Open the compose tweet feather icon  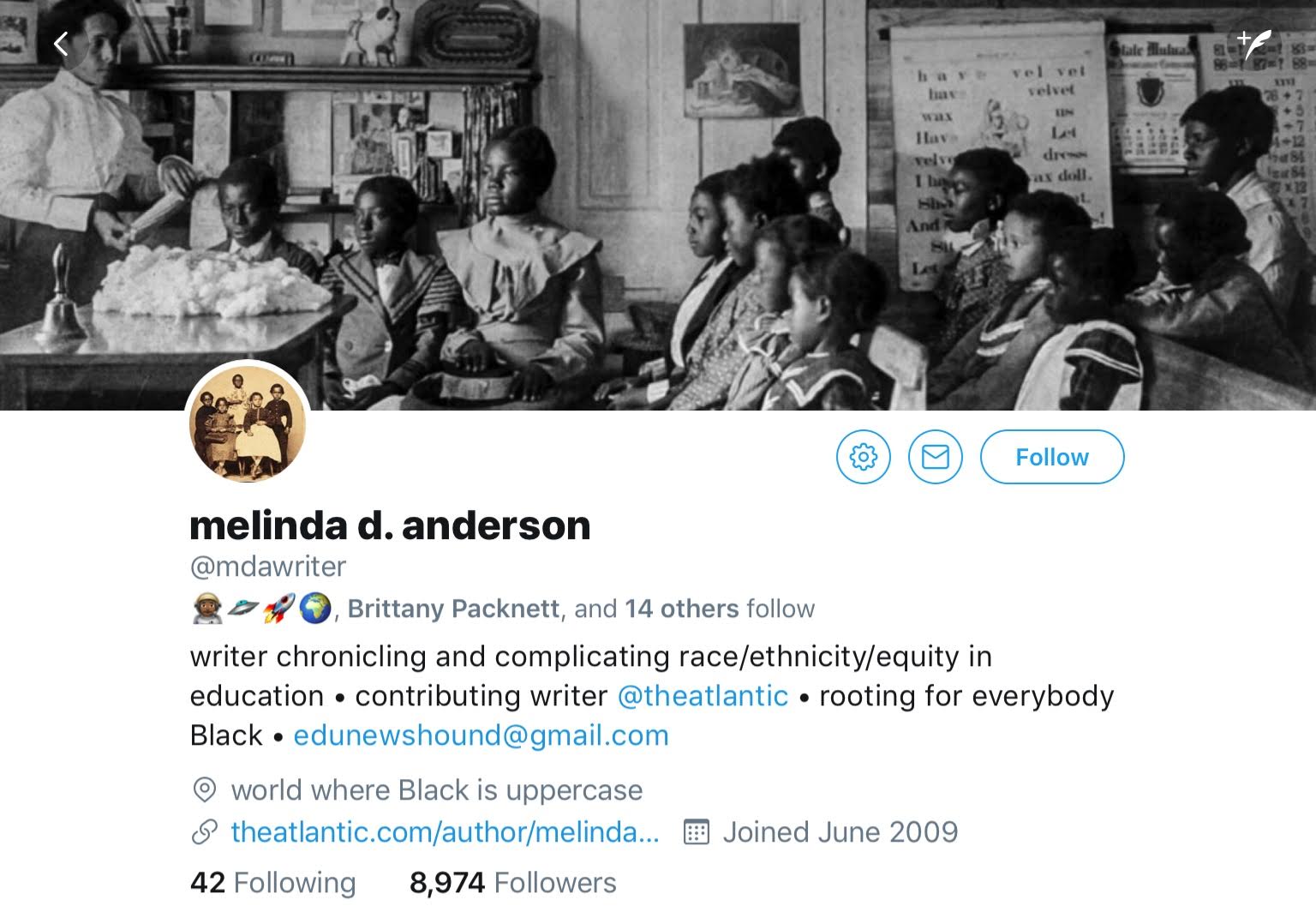pos(1254,43)
